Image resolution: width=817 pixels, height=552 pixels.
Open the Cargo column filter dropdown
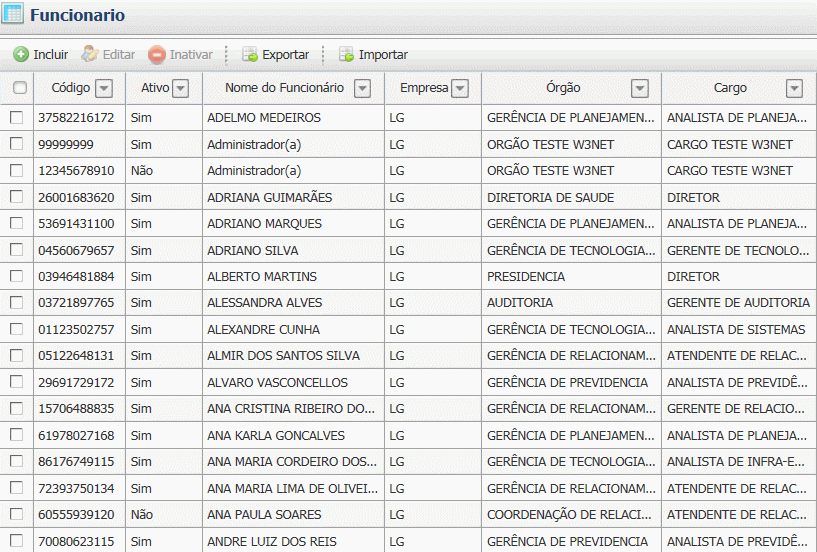(794, 88)
